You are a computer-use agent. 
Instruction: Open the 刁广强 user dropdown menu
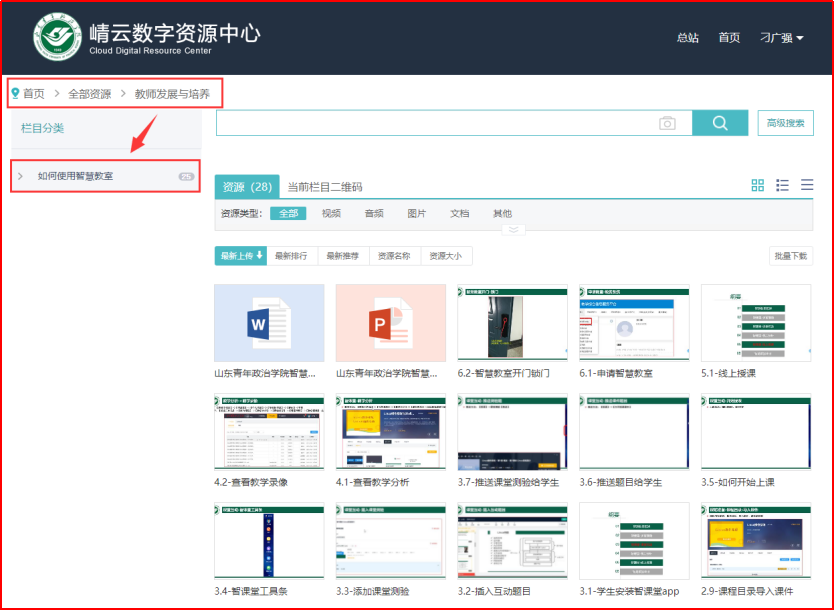pos(781,38)
